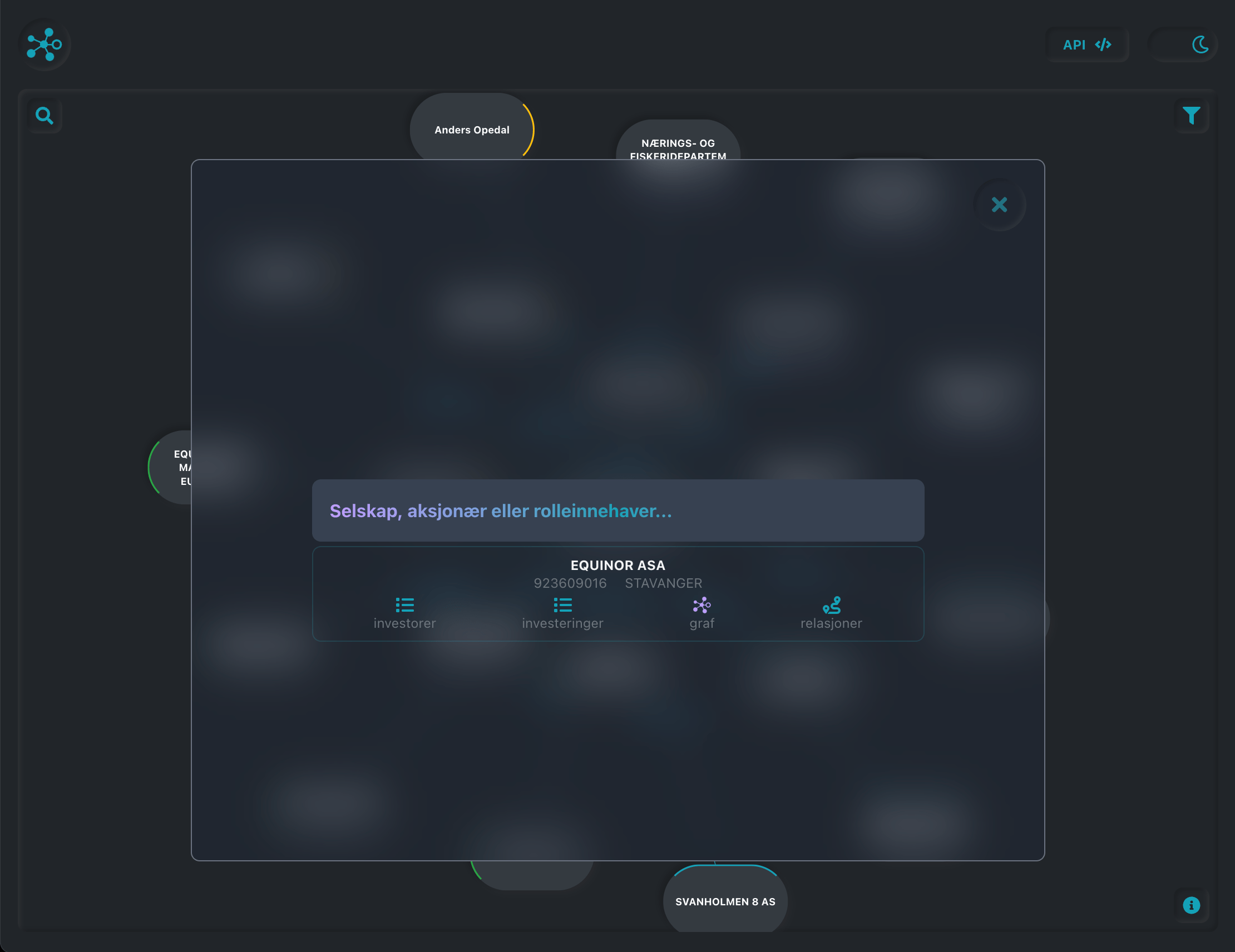Open investorer list for EQUINOR ASA

[404, 613]
